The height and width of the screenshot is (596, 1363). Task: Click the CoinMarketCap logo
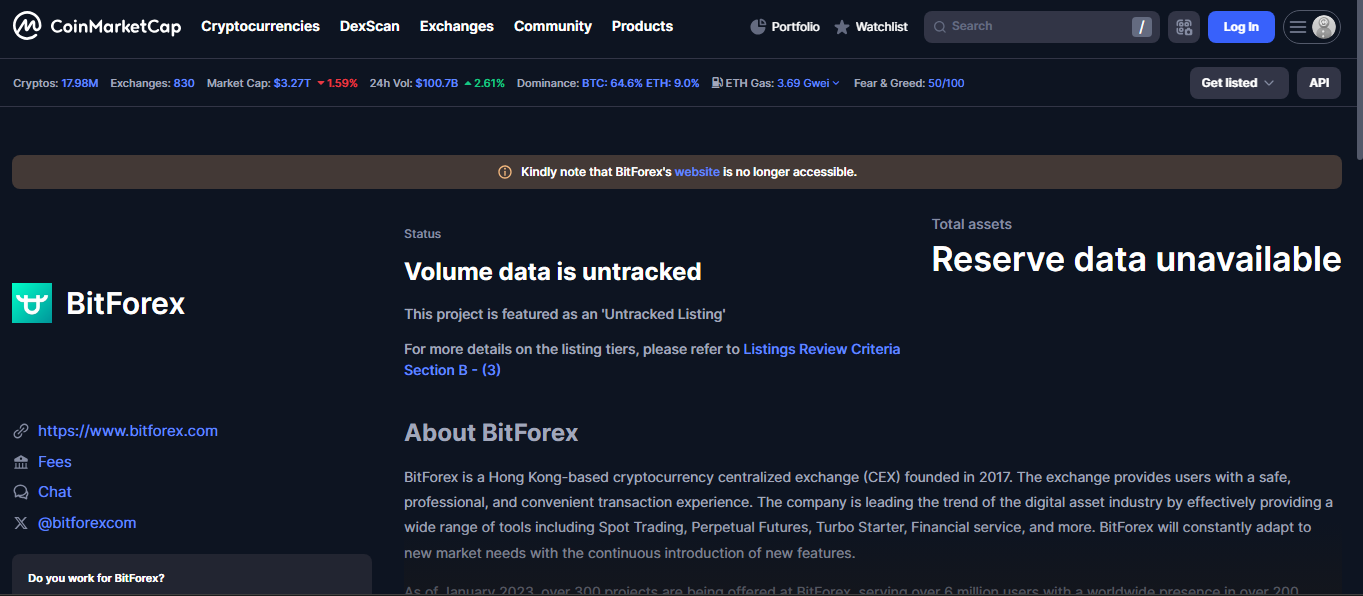(x=97, y=26)
